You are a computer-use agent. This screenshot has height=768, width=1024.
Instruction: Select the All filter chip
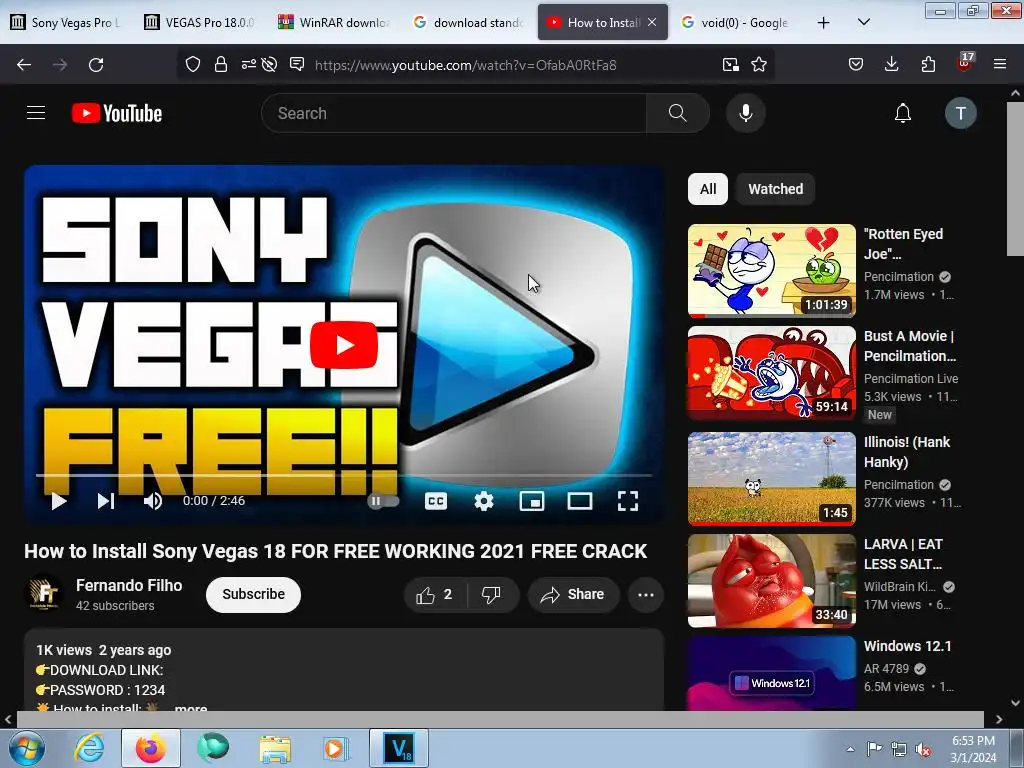coord(708,189)
